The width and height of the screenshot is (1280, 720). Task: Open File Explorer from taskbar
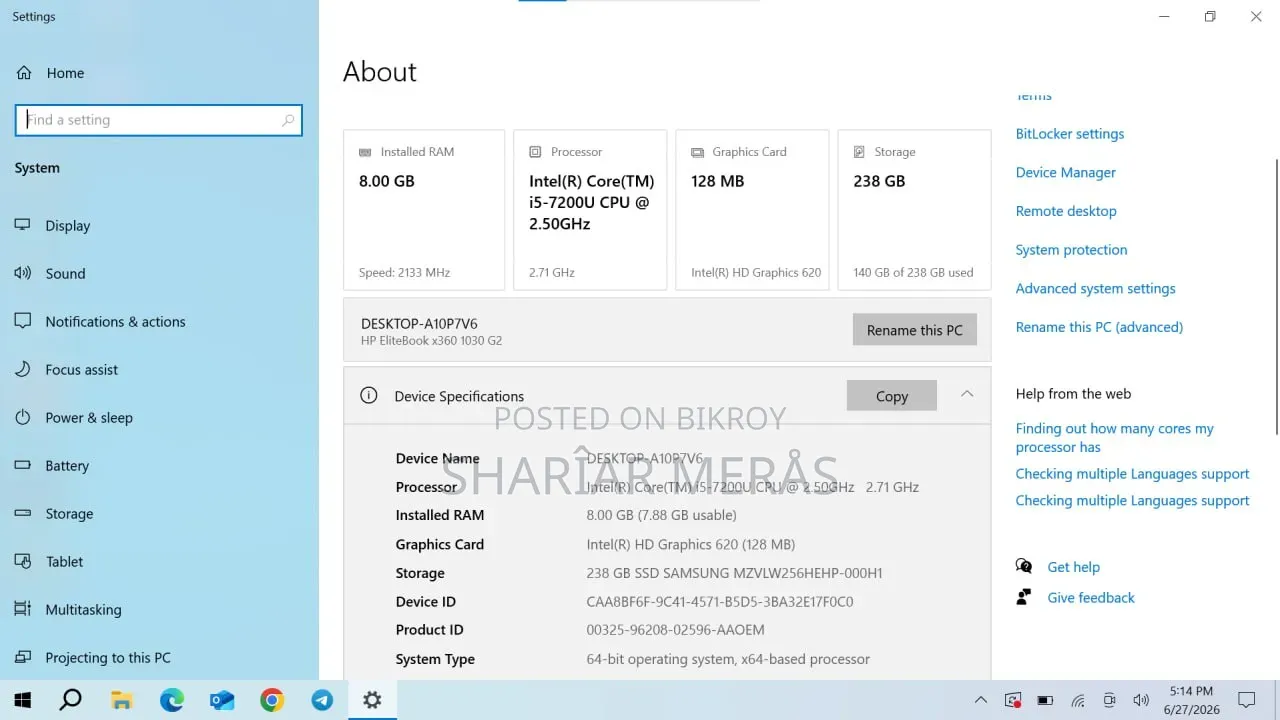point(121,700)
